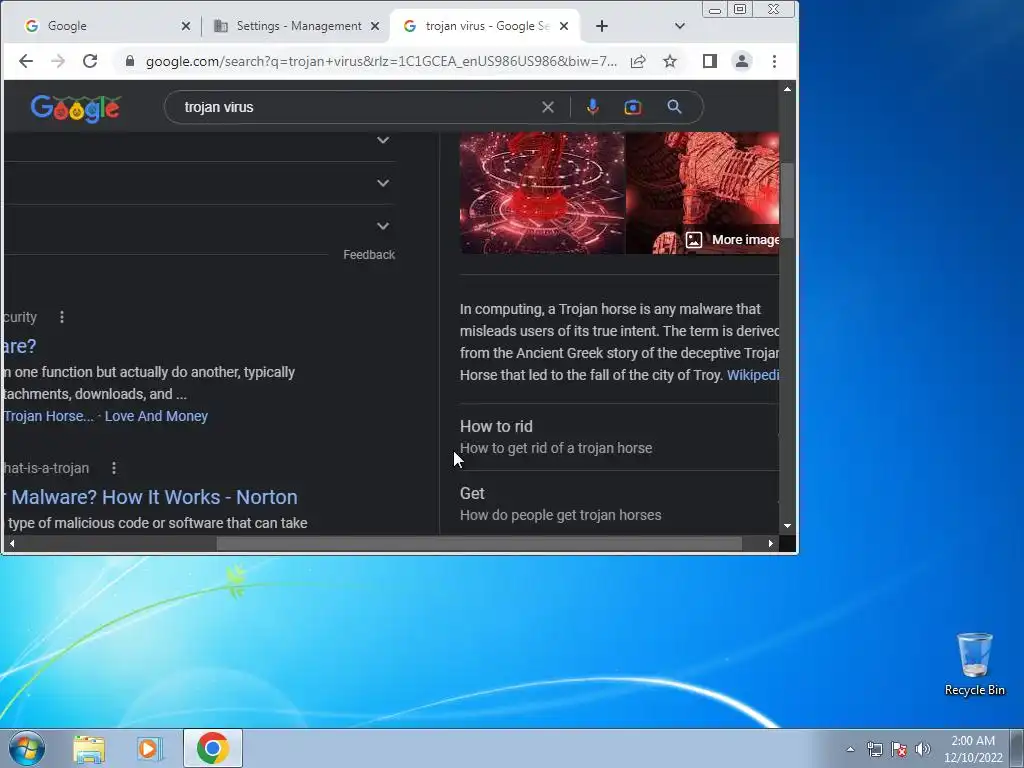Open the right red trojan horse image
The width and height of the screenshot is (1024, 768).
click(703, 193)
